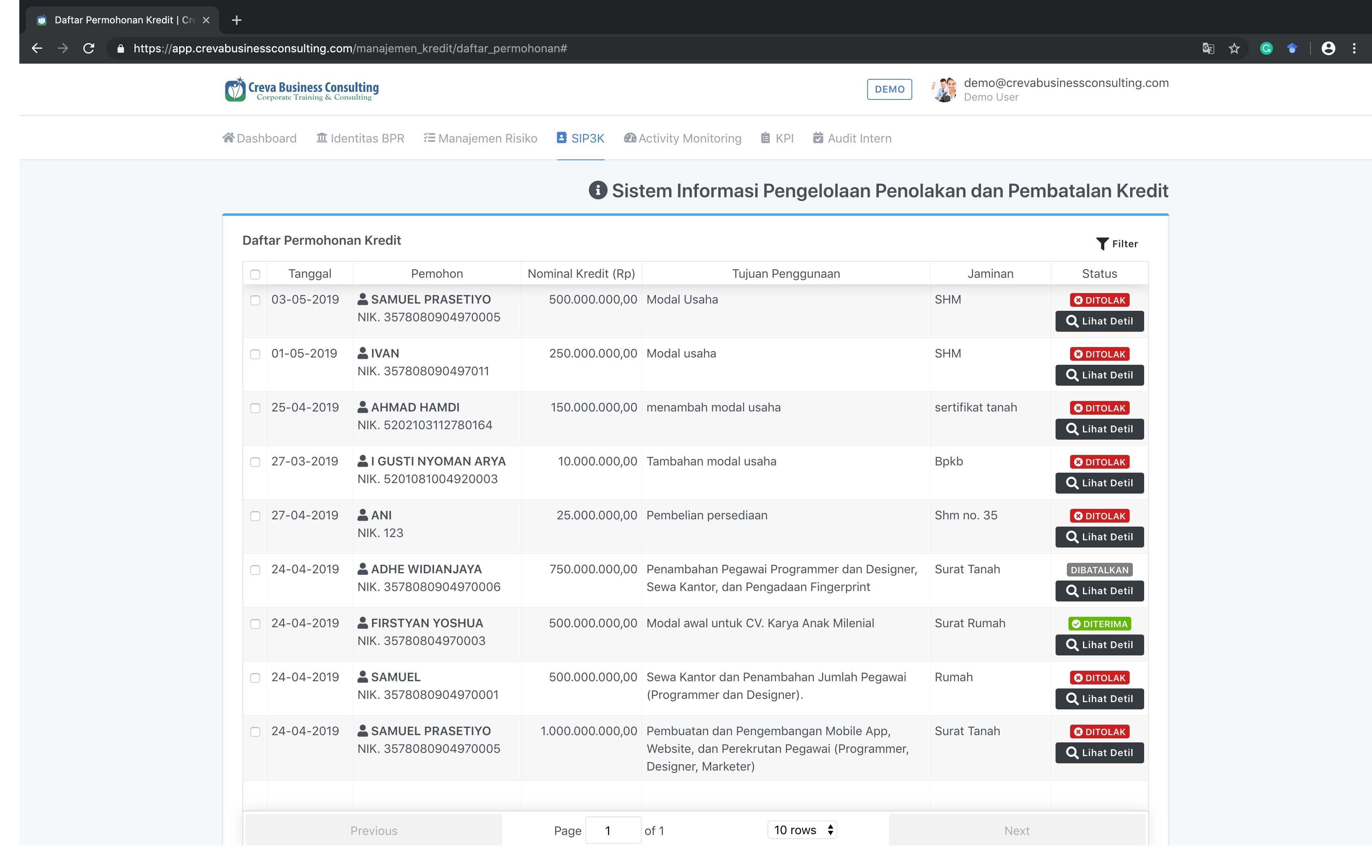Open the KPI menu
1372x868 pixels.
pyautogui.click(x=777, y=138)
